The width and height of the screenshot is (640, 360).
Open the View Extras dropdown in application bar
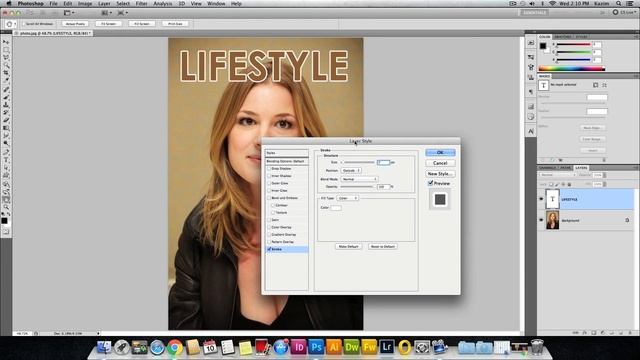click(x=69, y=13)
